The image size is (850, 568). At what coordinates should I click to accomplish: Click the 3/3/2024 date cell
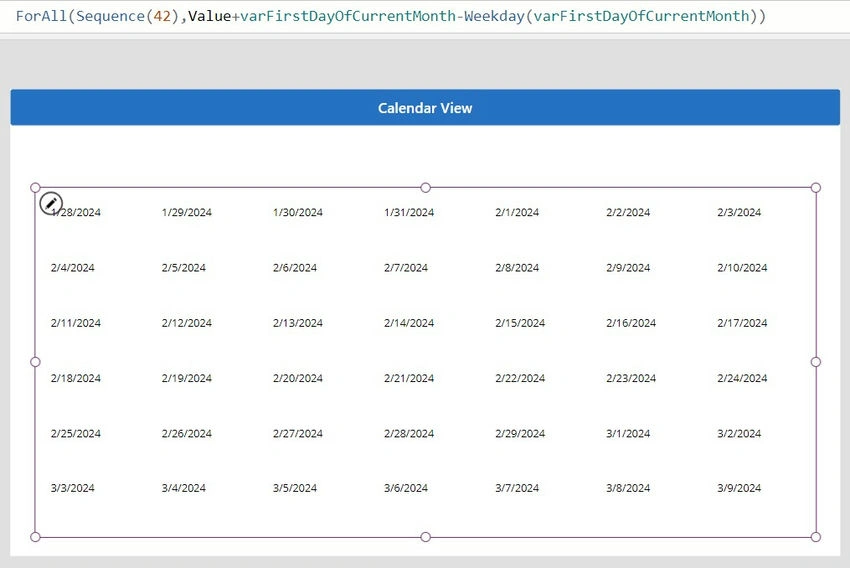(x=73, y=488)
